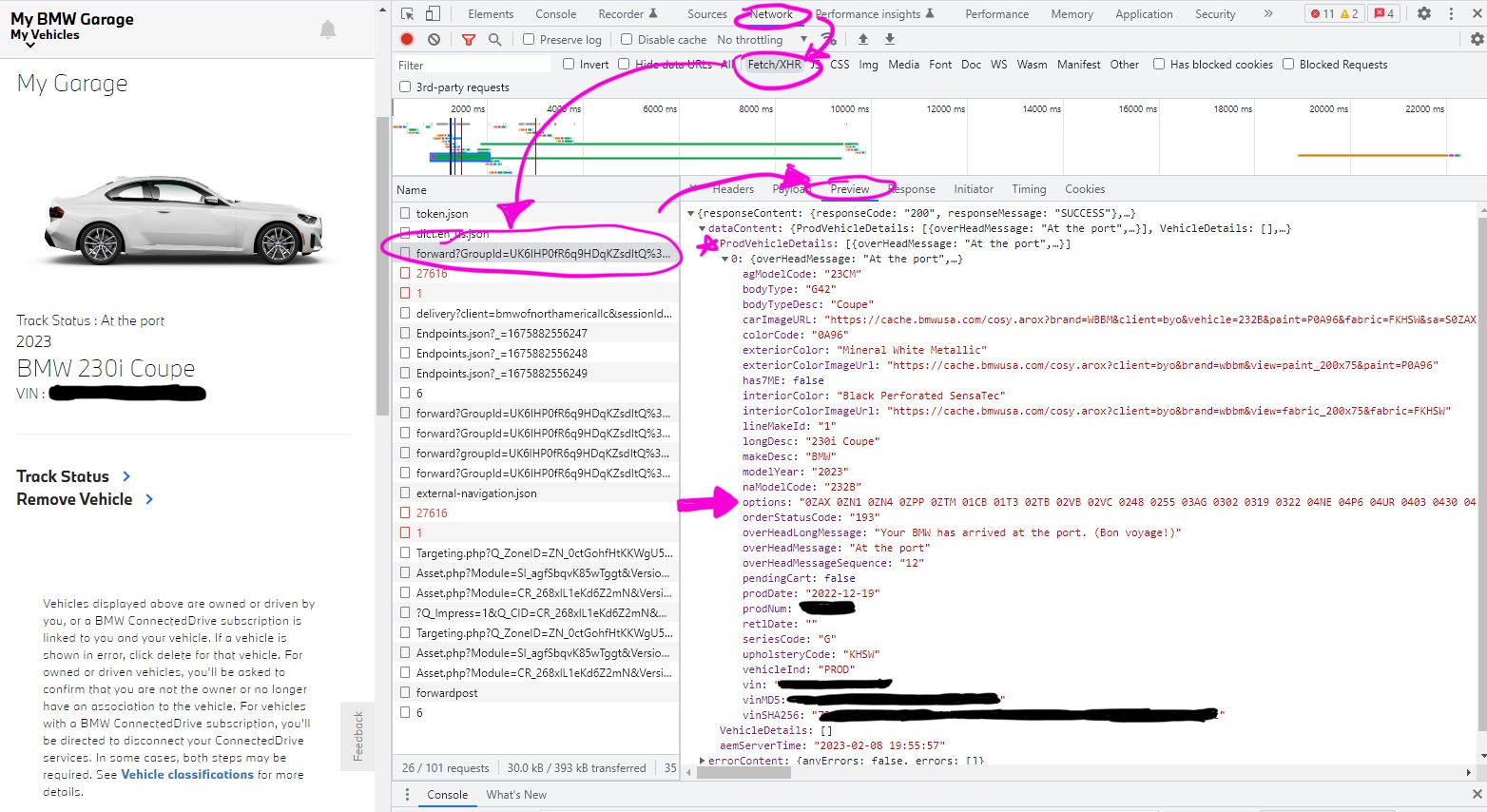The height and width of the screenshot is (812, 1487).
Task: Show more DevTools tabs chevron
Action: 1268,13
